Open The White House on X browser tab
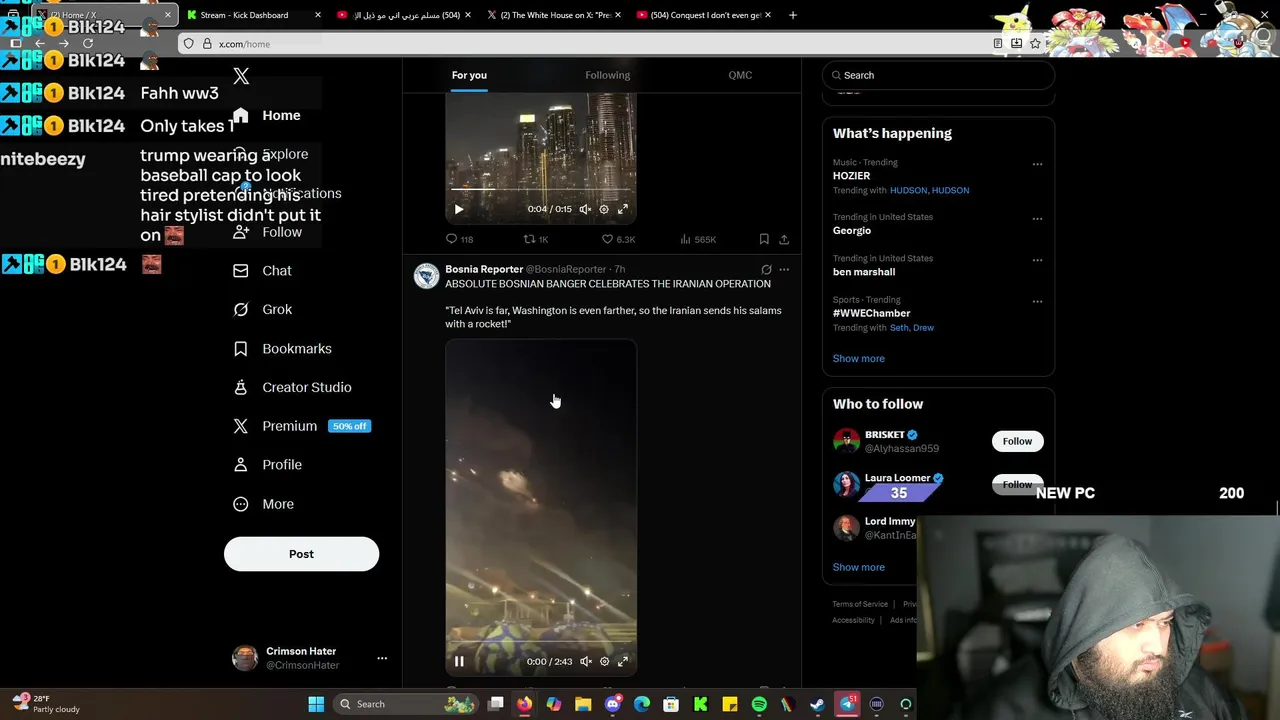Screen dimensions: 1280x720 555,15
